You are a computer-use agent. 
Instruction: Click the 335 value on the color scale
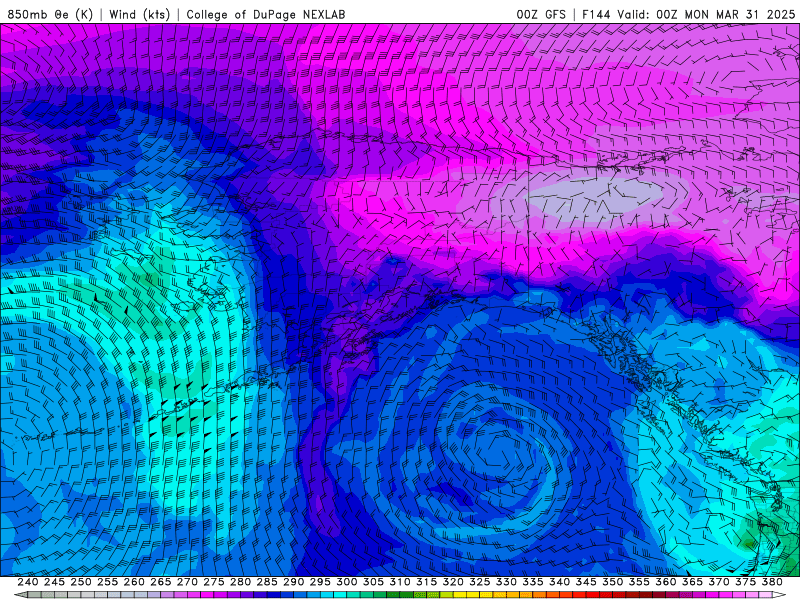point(533,582)
